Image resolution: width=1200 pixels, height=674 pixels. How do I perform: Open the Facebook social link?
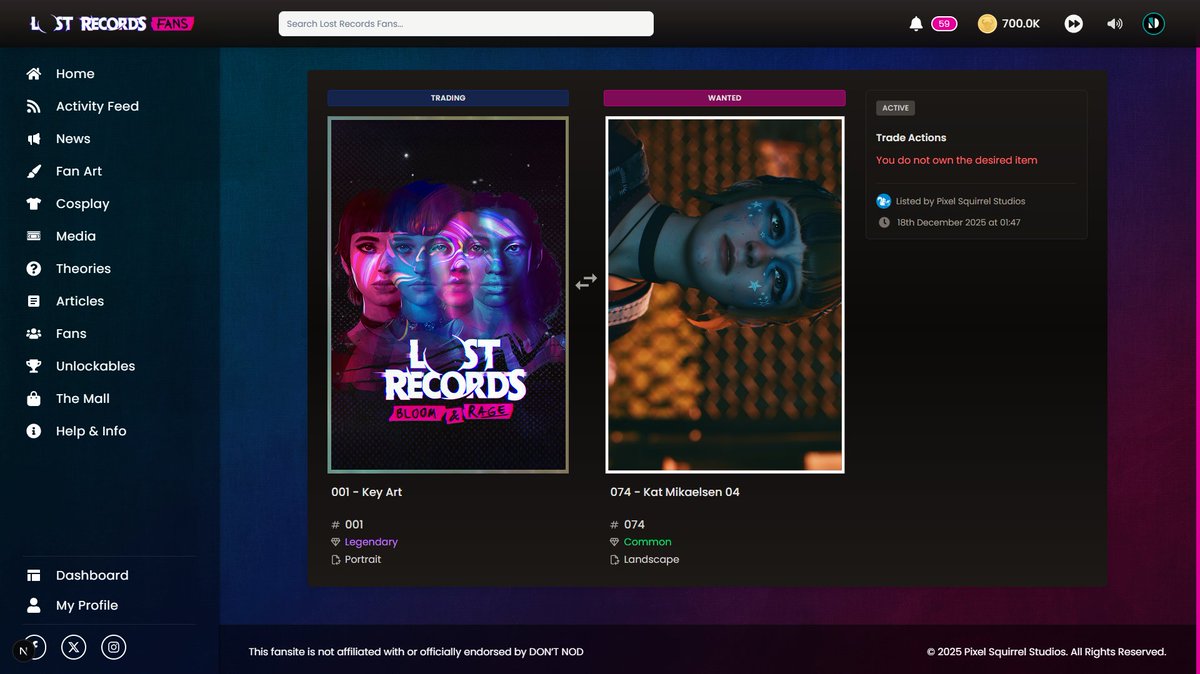[x=36, y=645]
